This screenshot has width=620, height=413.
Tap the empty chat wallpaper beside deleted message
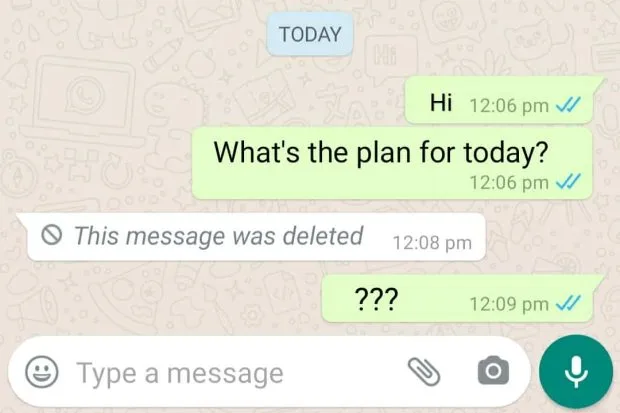(550, 237)
